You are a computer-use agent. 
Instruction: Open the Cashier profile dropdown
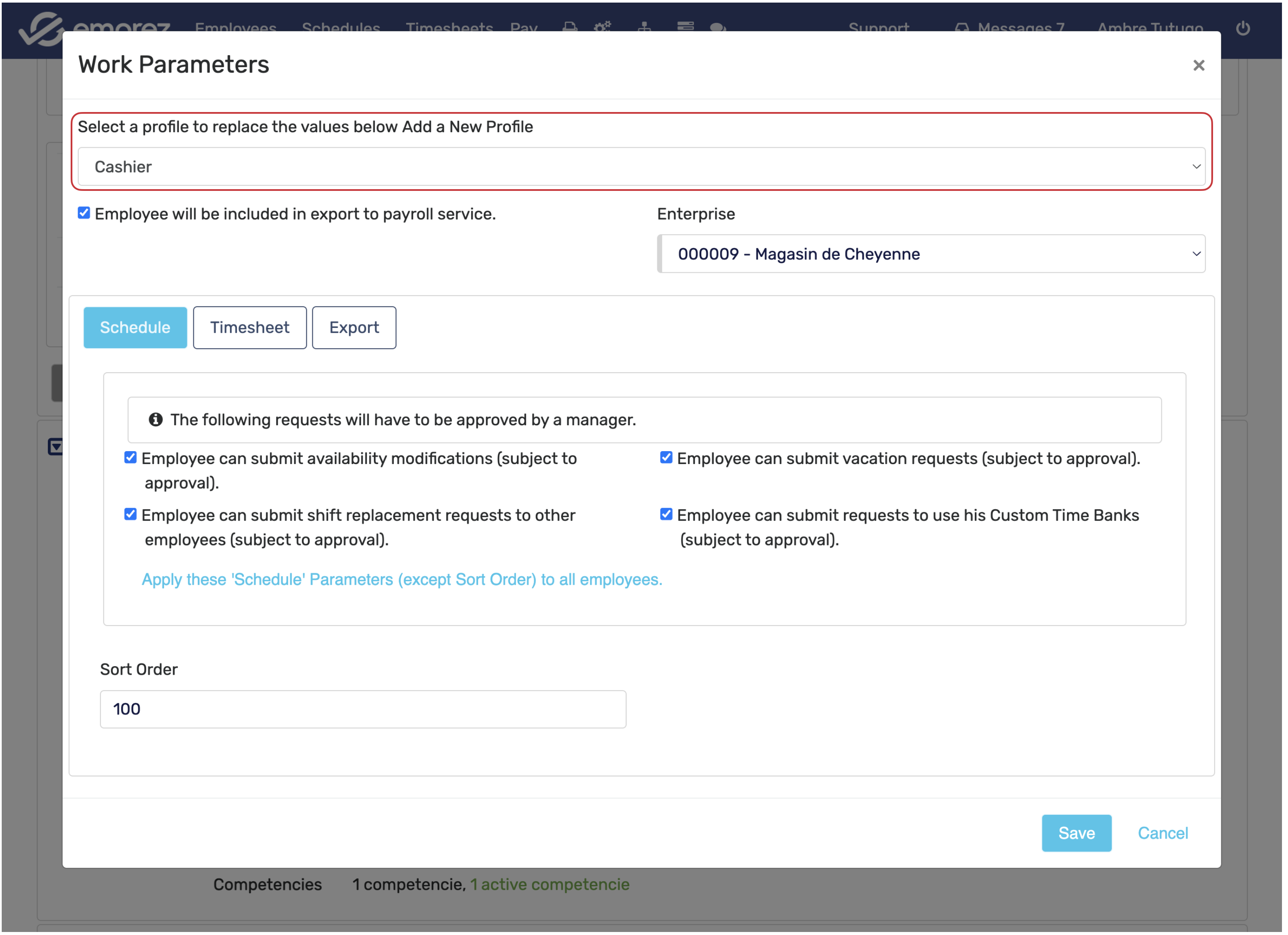pos(641,166)
